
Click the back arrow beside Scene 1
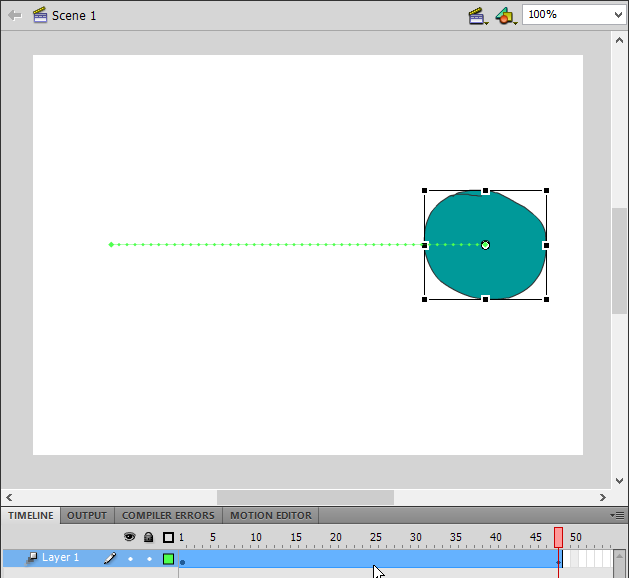coord(15,16)
